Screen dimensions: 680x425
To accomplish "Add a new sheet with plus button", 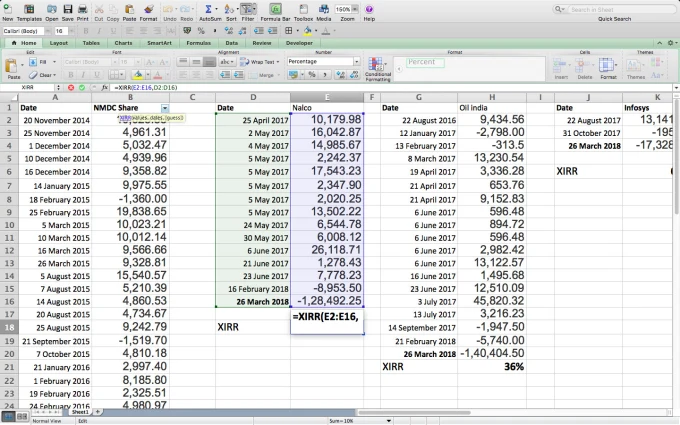I will pyautogui.click(x=98, y=412).
